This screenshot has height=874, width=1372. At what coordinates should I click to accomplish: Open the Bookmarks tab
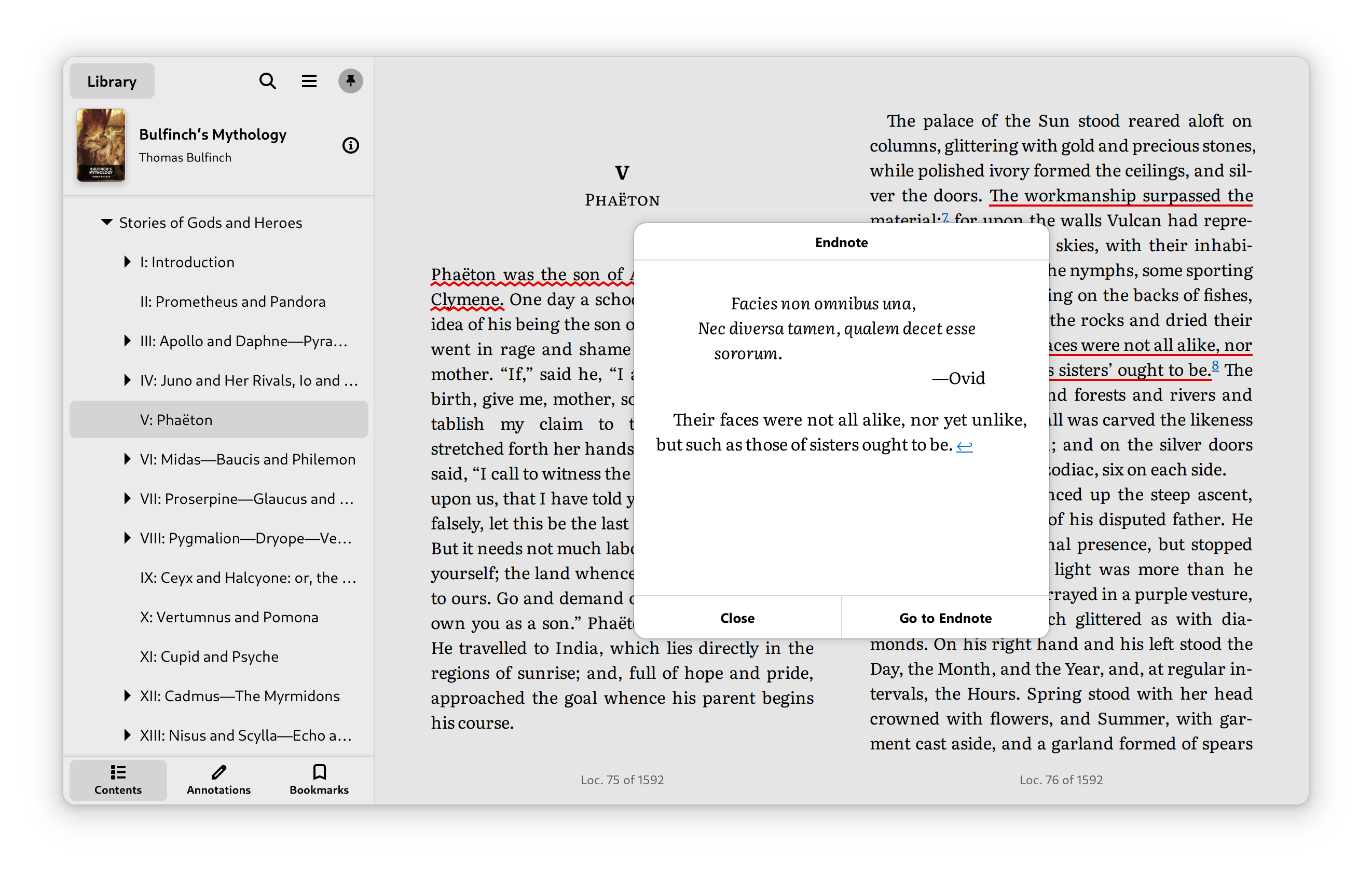[x=319, y=780]
